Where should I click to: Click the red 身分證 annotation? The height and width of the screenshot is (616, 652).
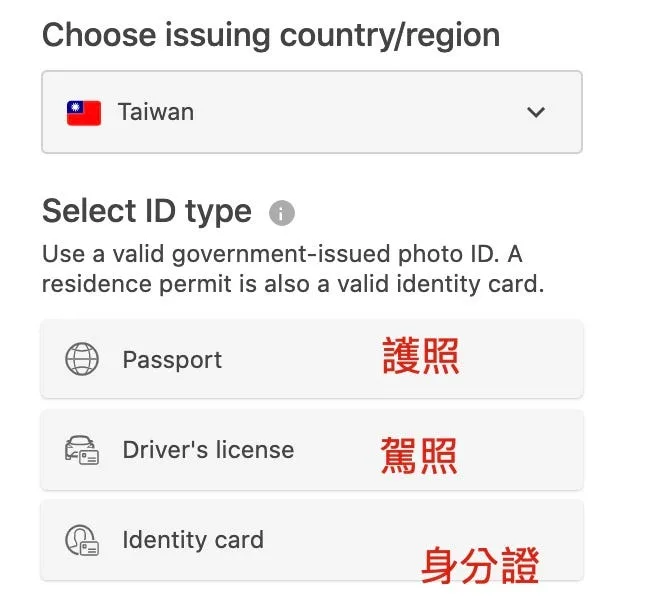click(x=480, y=565)
